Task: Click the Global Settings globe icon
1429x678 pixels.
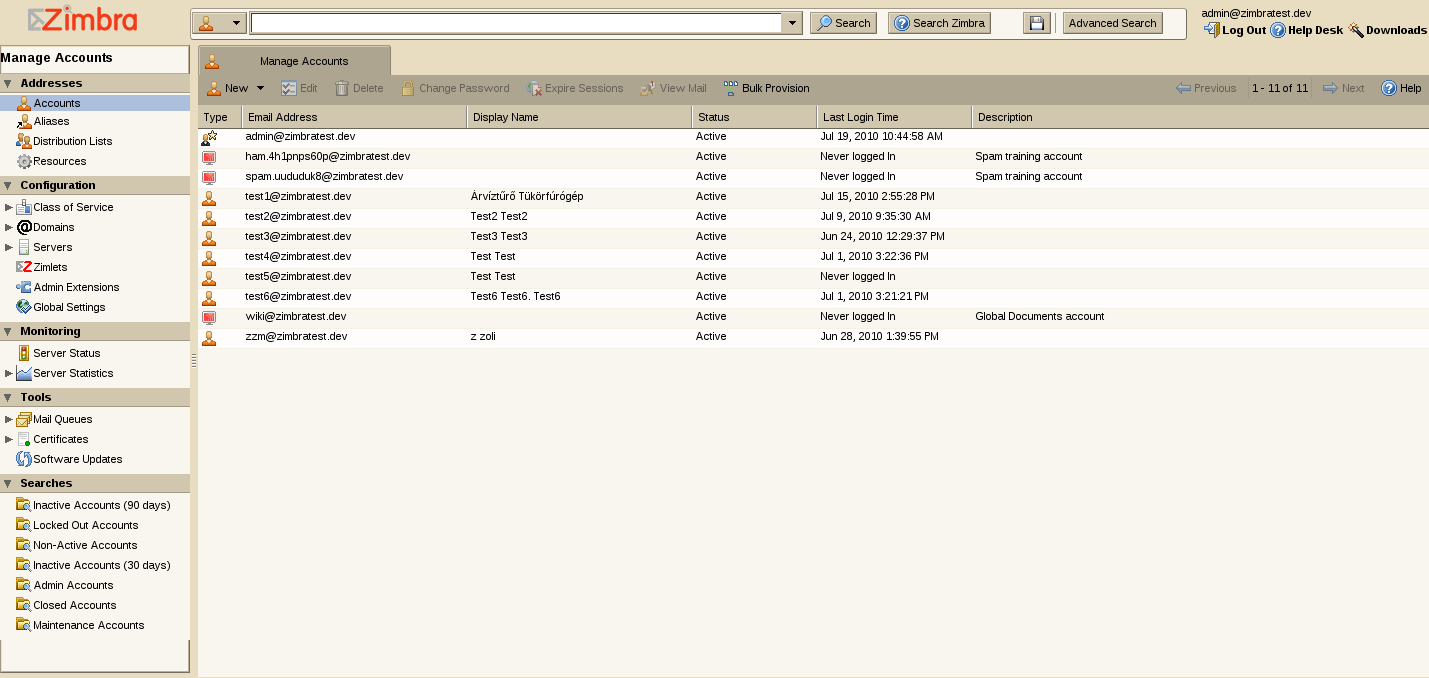Action: [24, 307]
